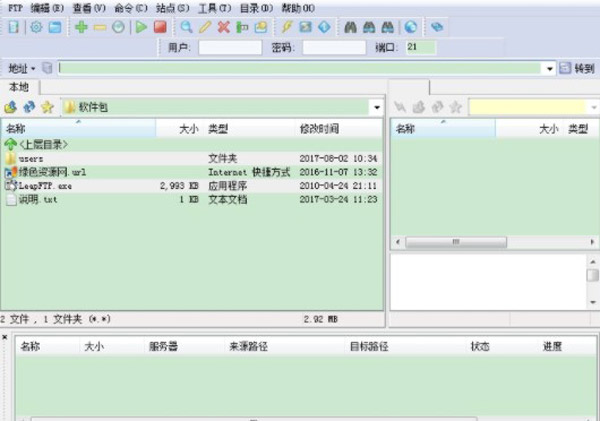Click the remote pane scrollbar right arrow
600x421 pixels.
(592, 242)
